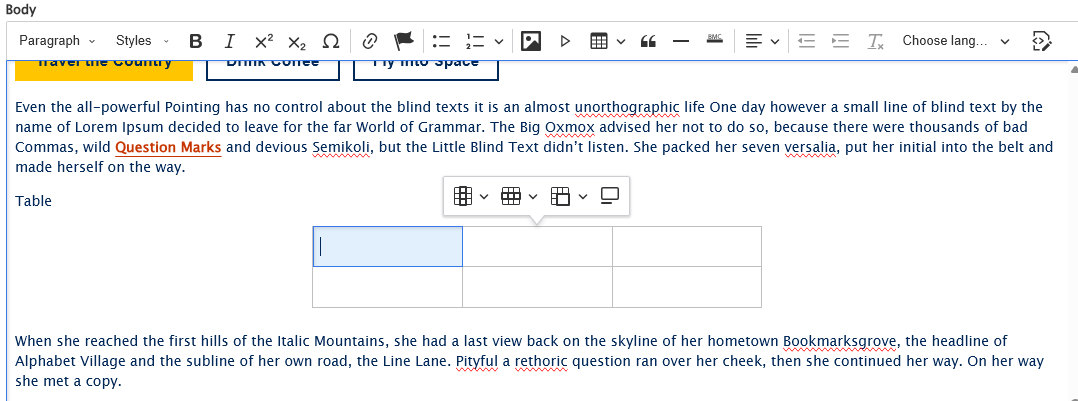Apply subscript formatting

(x=297, y=41)
